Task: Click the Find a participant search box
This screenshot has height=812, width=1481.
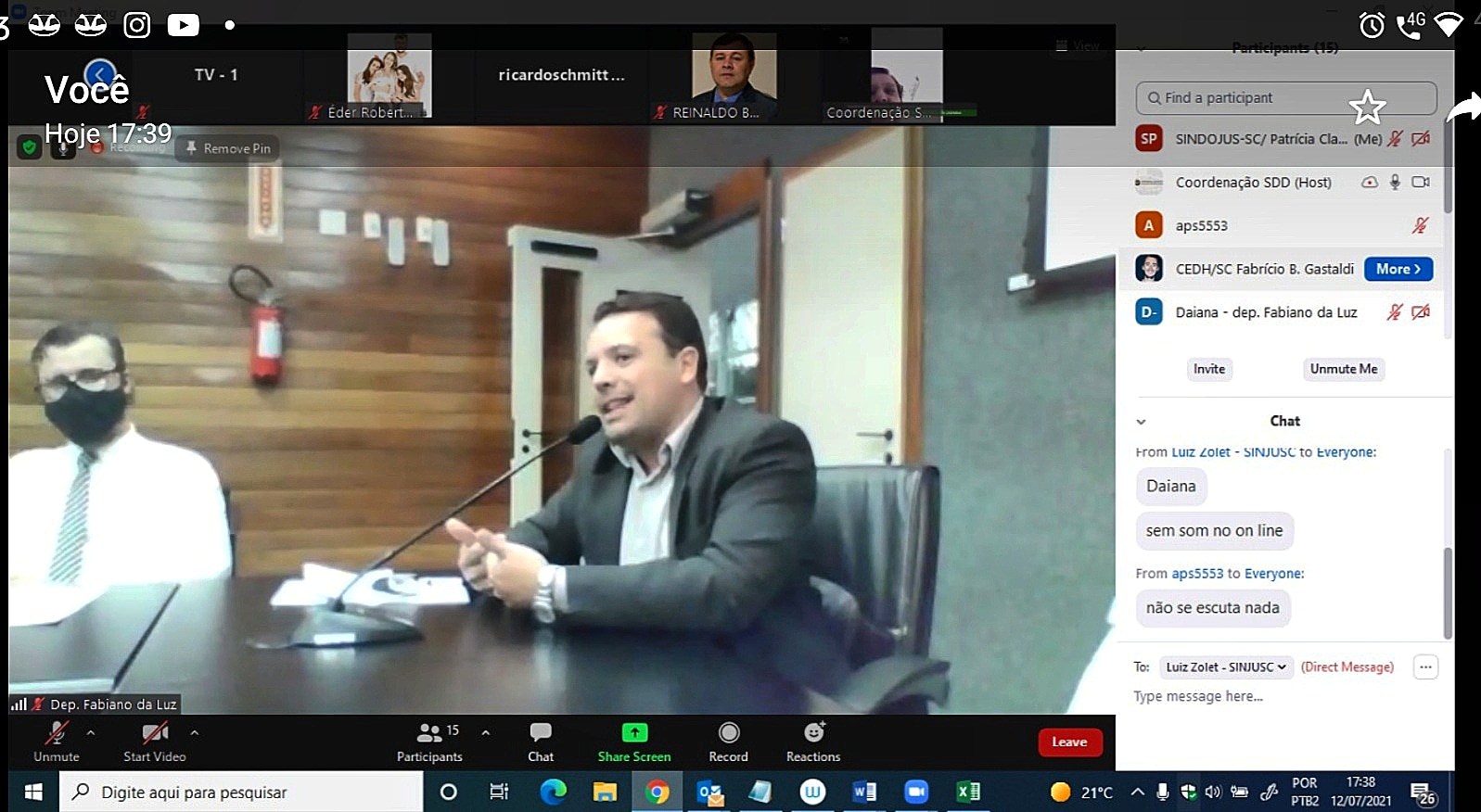Action: 1285,98
